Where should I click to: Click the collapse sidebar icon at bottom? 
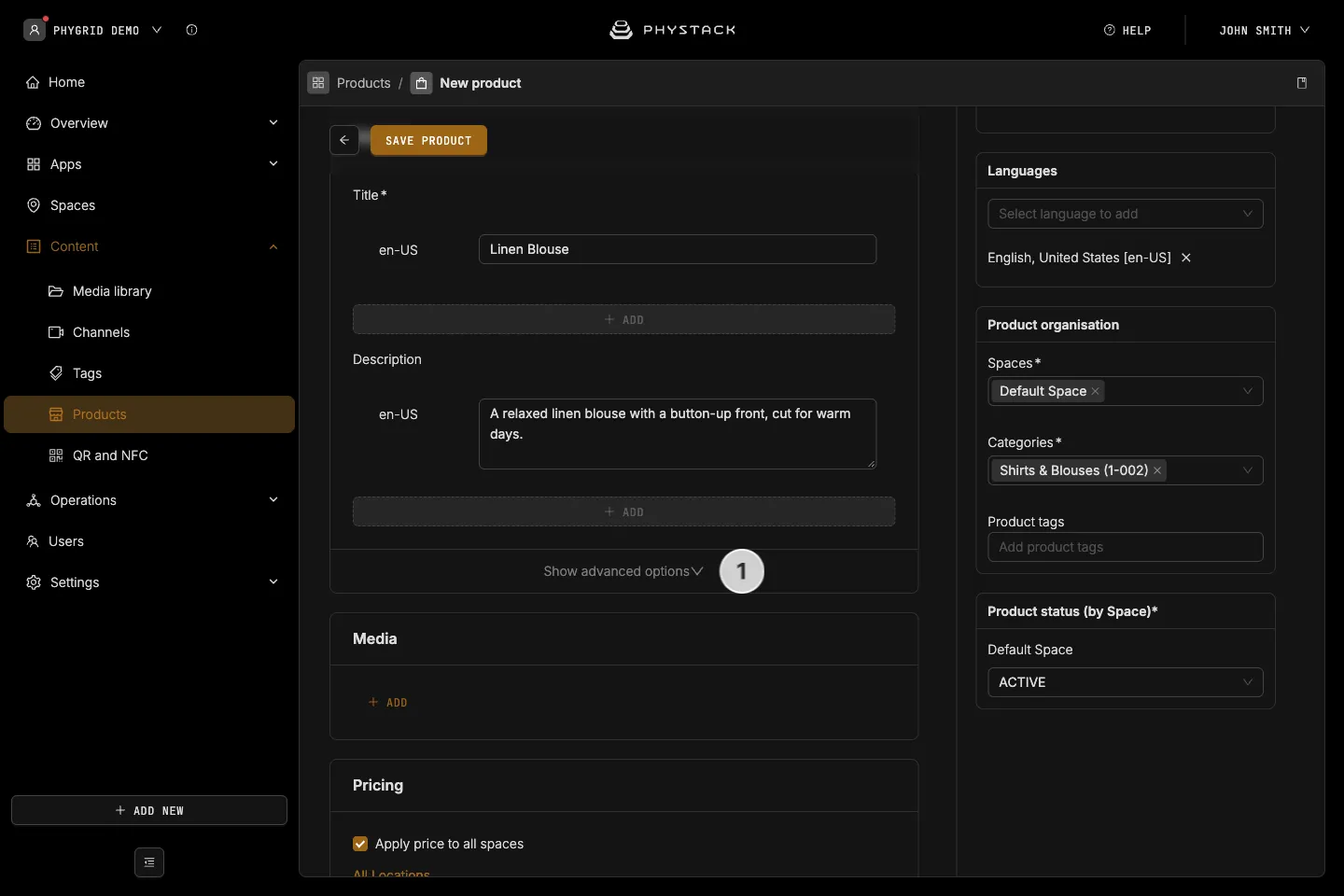click(x=149, y=862)
